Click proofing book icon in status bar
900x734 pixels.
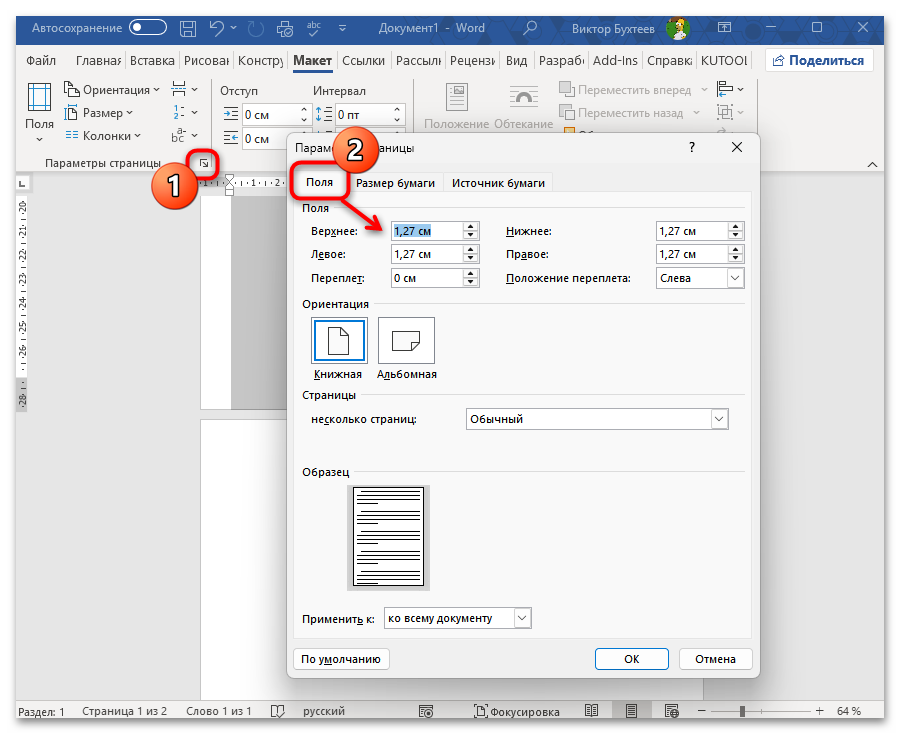coord(276,711)
